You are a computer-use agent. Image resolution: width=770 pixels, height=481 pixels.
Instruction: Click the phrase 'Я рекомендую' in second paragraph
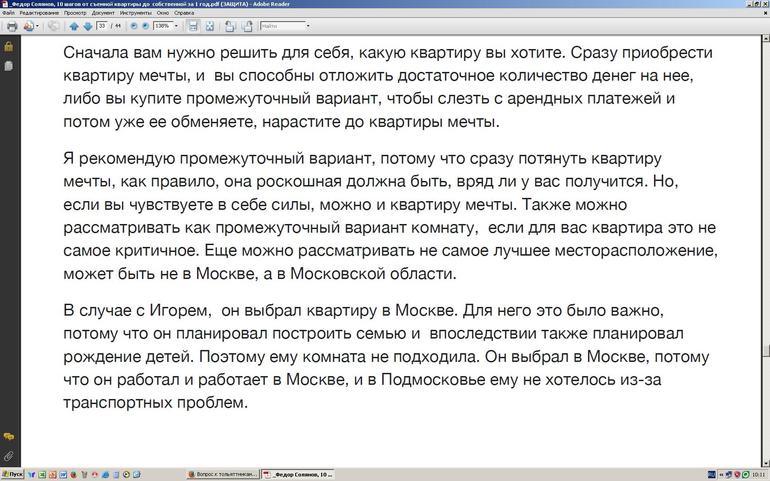click(119, 160)
